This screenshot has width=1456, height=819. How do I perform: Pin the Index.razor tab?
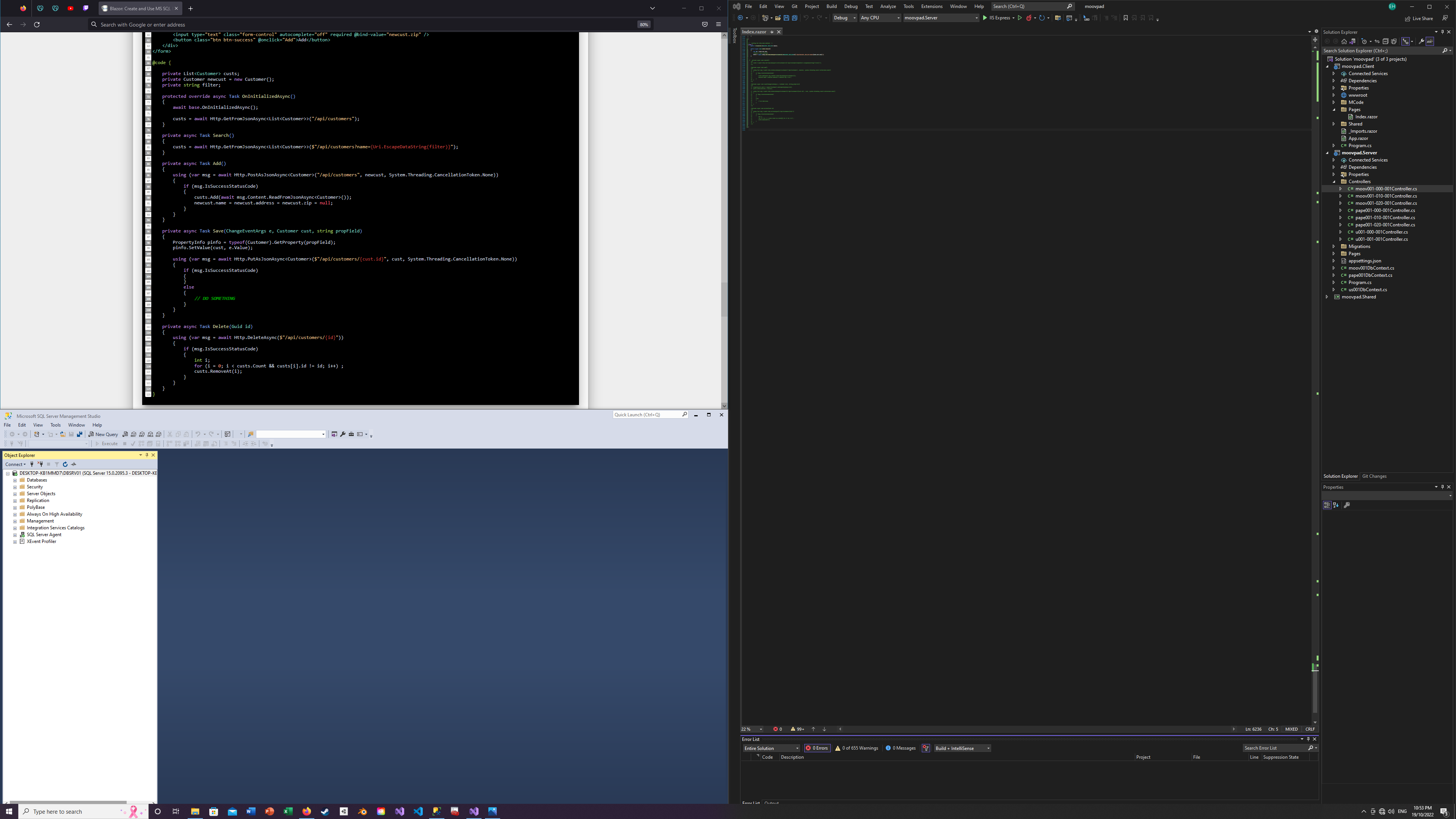pyautogui.click(x=772, y=31)
